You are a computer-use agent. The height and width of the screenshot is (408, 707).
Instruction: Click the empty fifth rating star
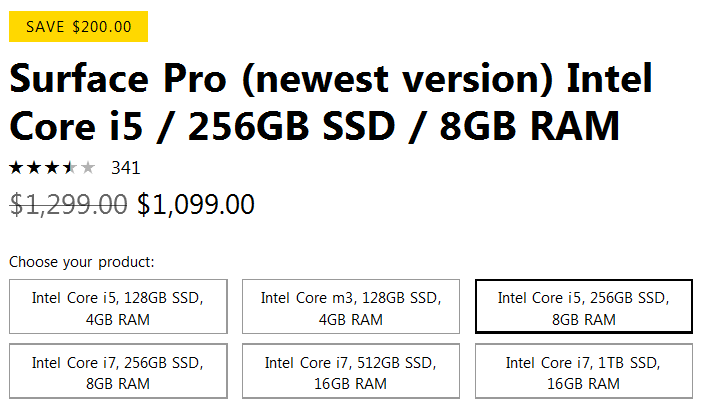tap(87, 167)
